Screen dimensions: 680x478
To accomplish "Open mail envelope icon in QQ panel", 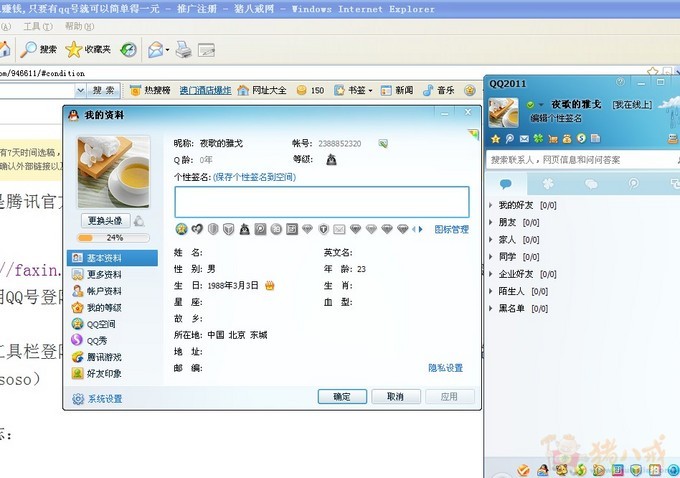I will [524, 139].
